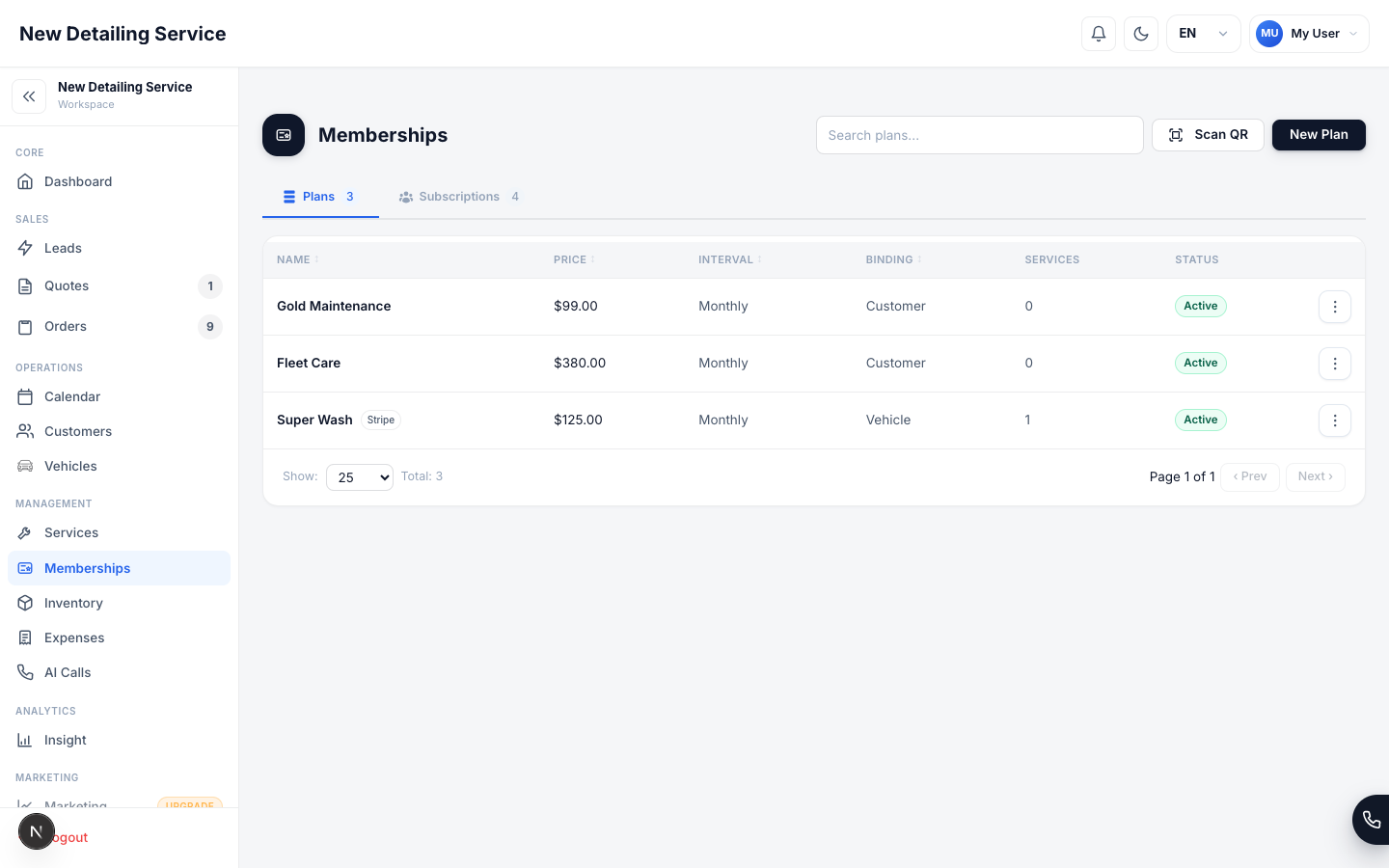Screen dimensions: 1389x868
Task: Click the Prev page button
Action: [x=1250, y=476]
